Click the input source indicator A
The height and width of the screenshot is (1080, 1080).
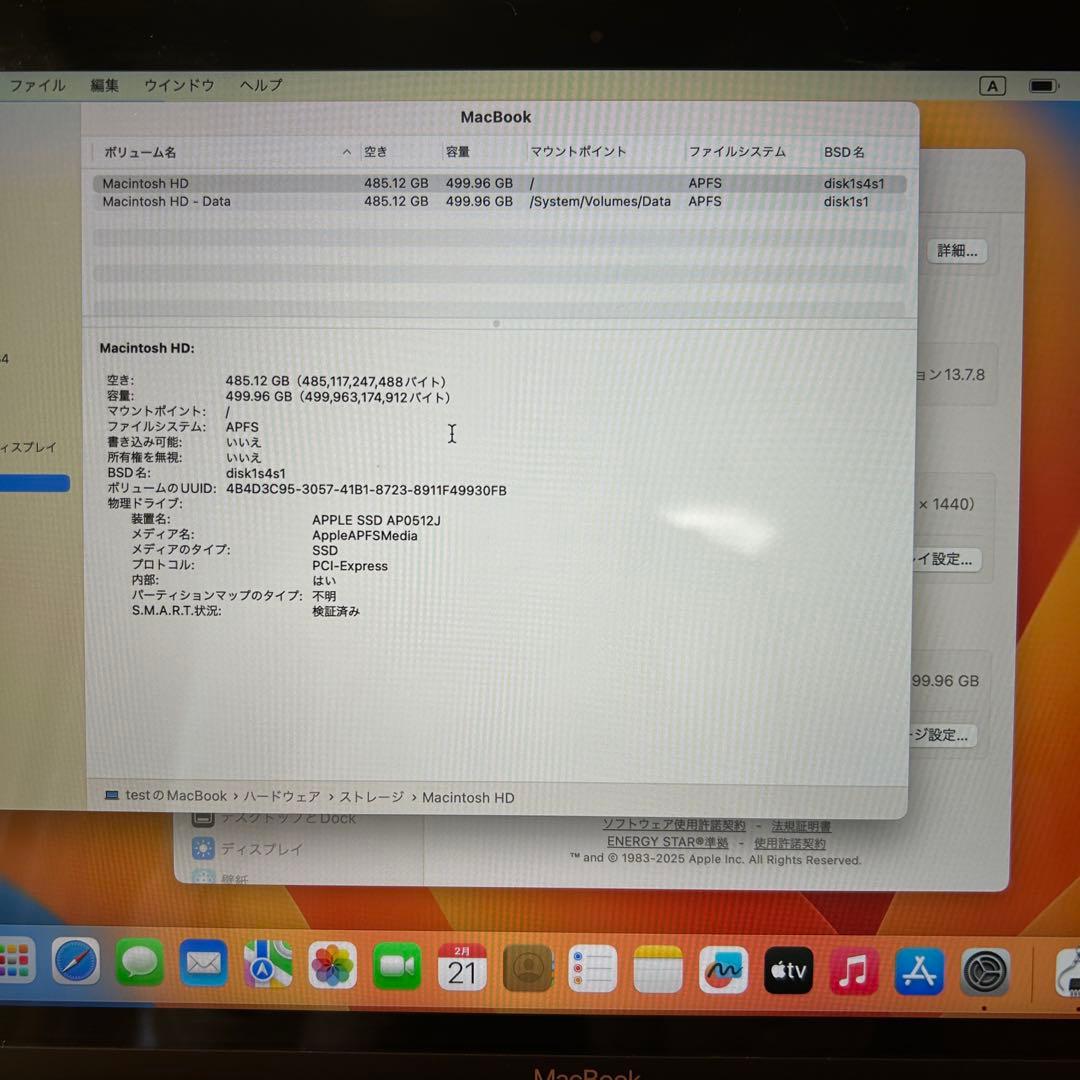point(991,85)
